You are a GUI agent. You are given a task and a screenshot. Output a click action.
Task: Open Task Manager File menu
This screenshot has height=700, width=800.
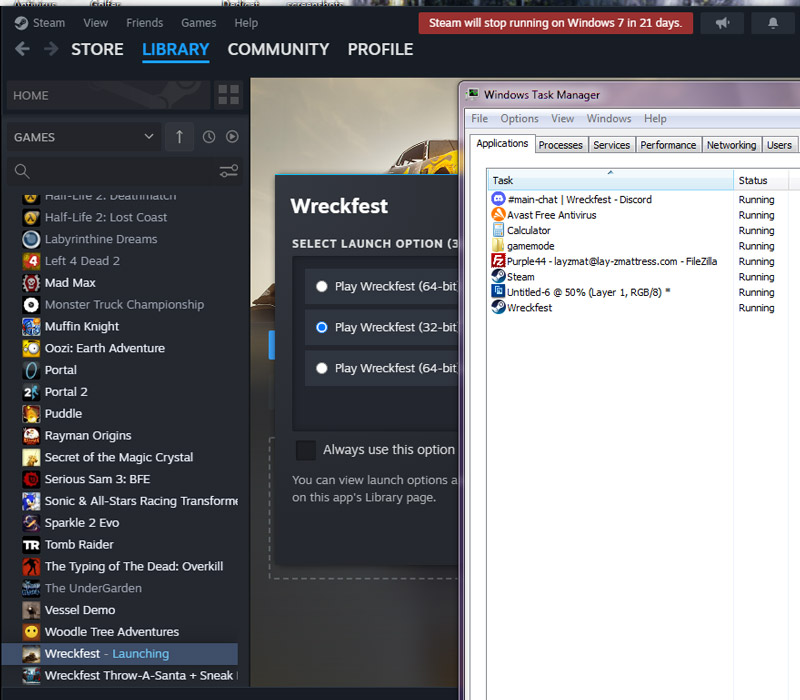tap(479, 118)
